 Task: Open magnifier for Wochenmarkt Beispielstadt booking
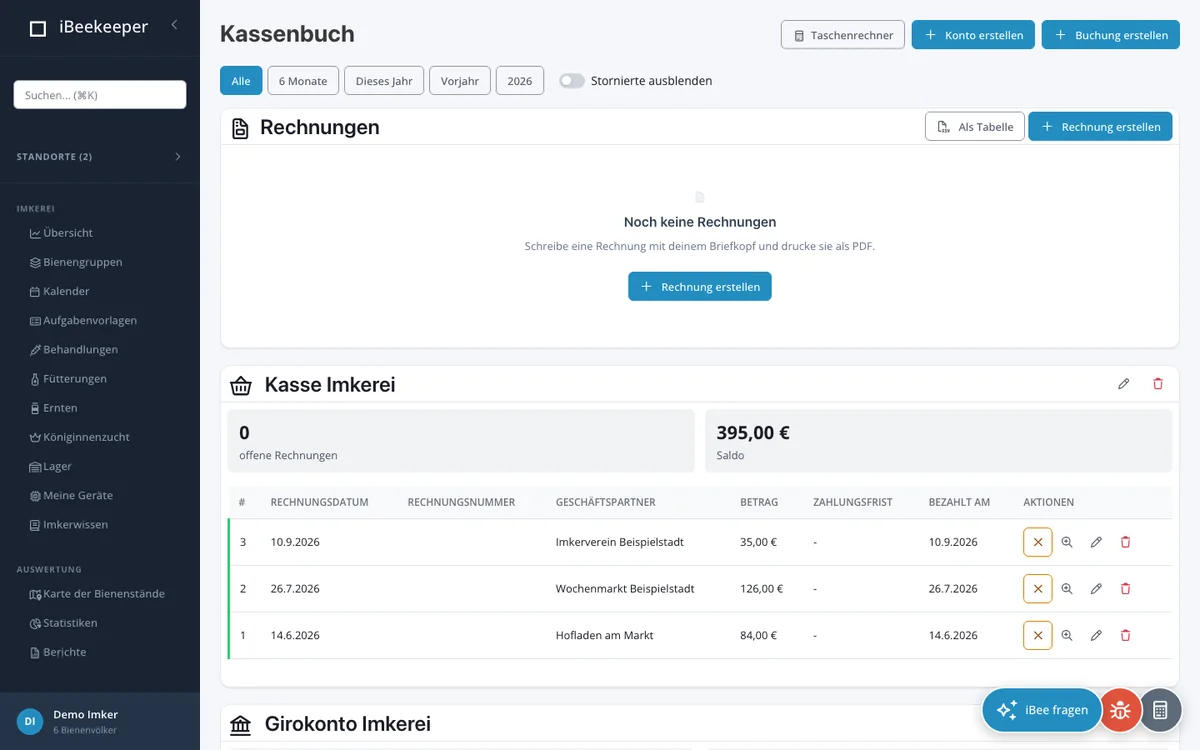click(1067, 589)
